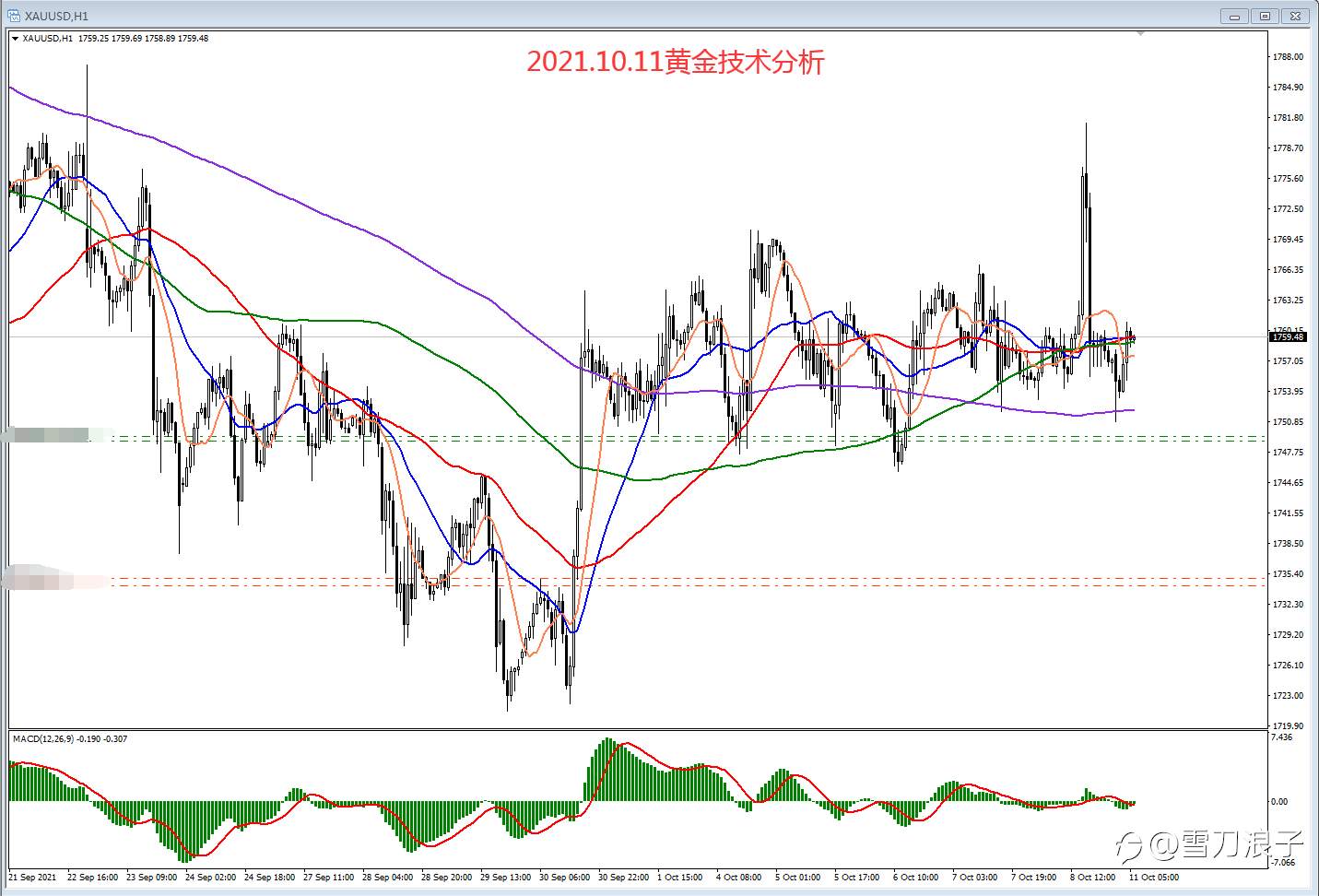Close the XAUUSD,H1 chart window
Screen dimensions: 1319x896
click(x=1296, y=16)
